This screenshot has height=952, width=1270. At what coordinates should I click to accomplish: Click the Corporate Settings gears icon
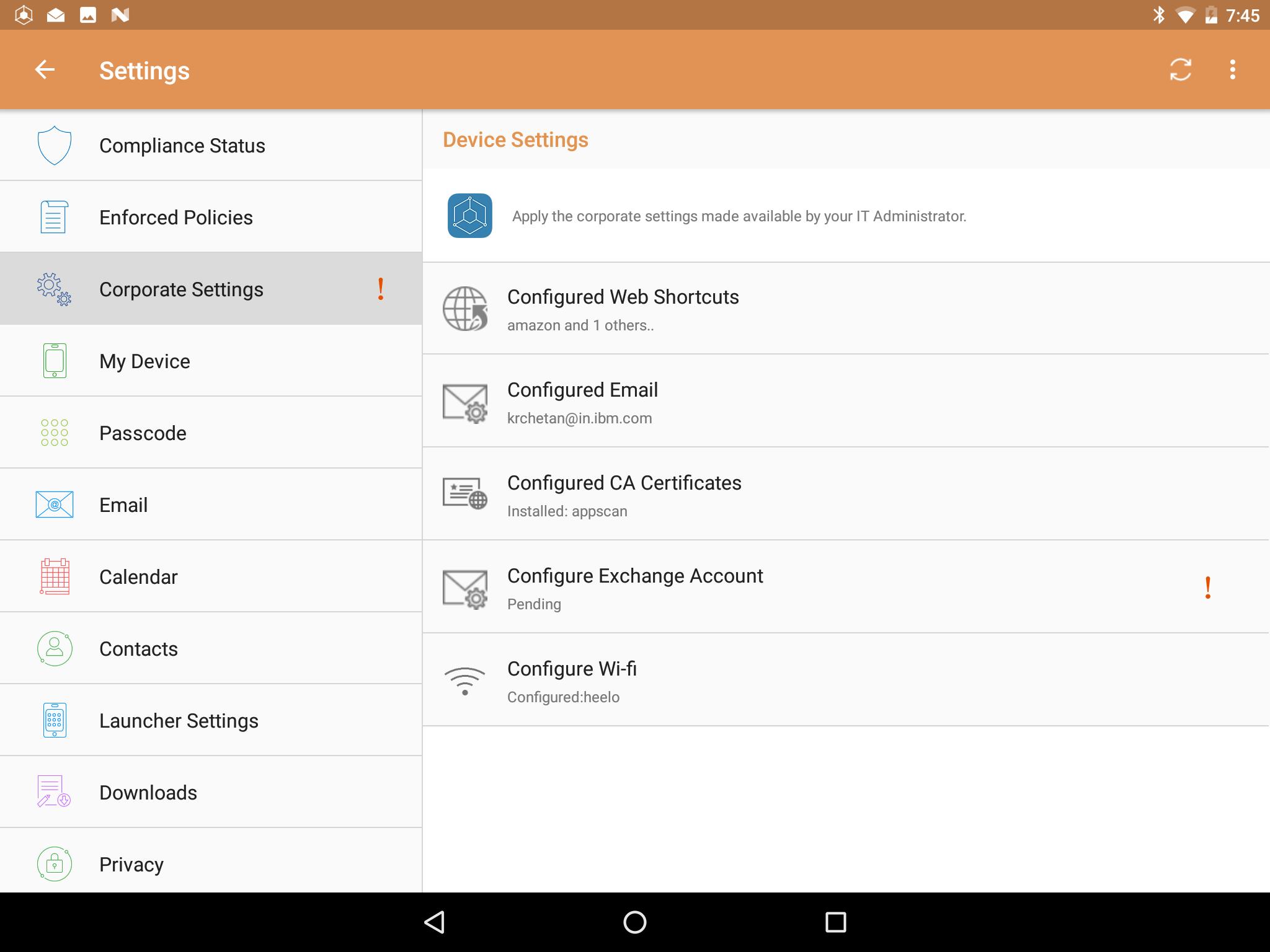[54, 289]
